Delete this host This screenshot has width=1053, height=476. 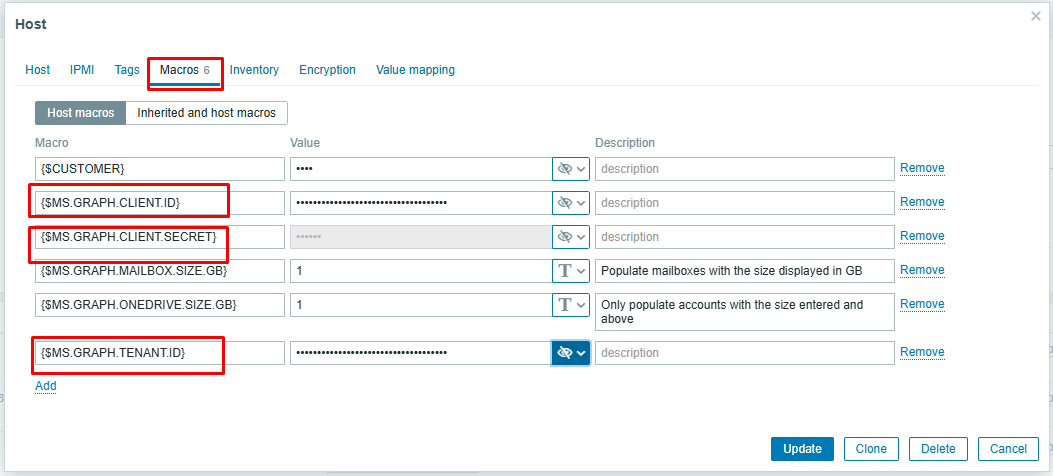(938, 449)
